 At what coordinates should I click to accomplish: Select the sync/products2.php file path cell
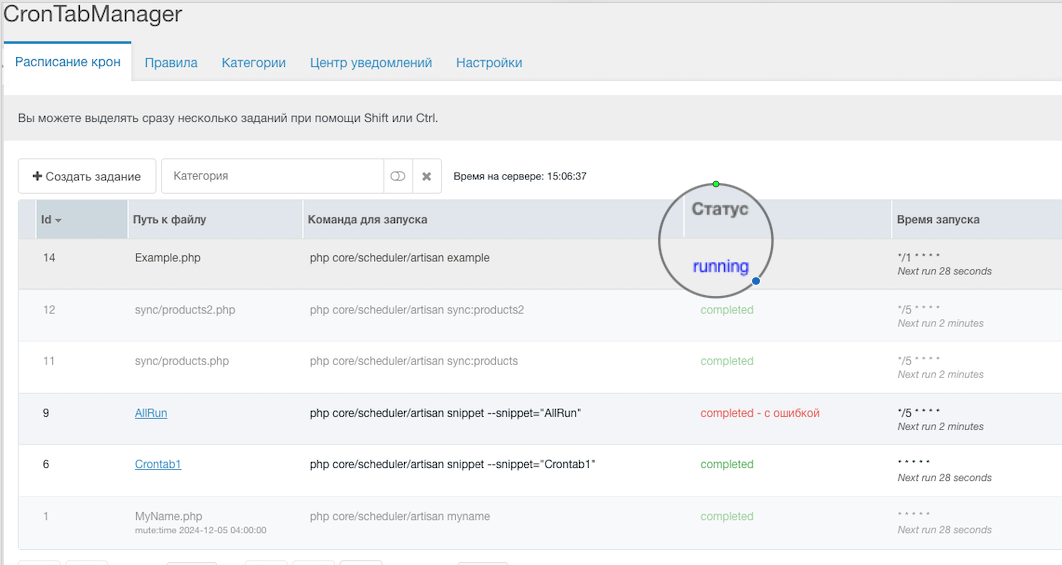(x=185, y=310)
